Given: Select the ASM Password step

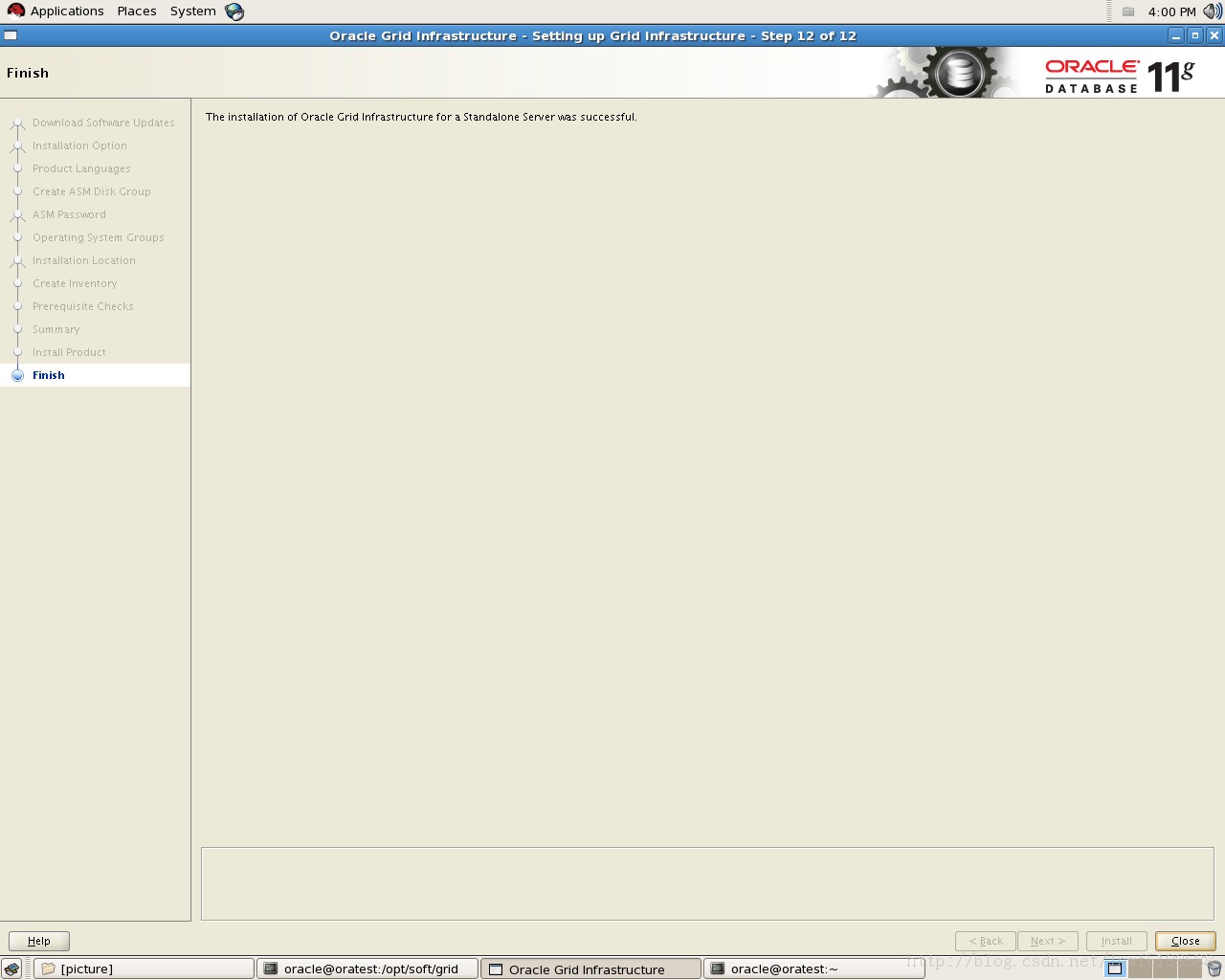Looking at the screenshot, I should coord(69,214).
